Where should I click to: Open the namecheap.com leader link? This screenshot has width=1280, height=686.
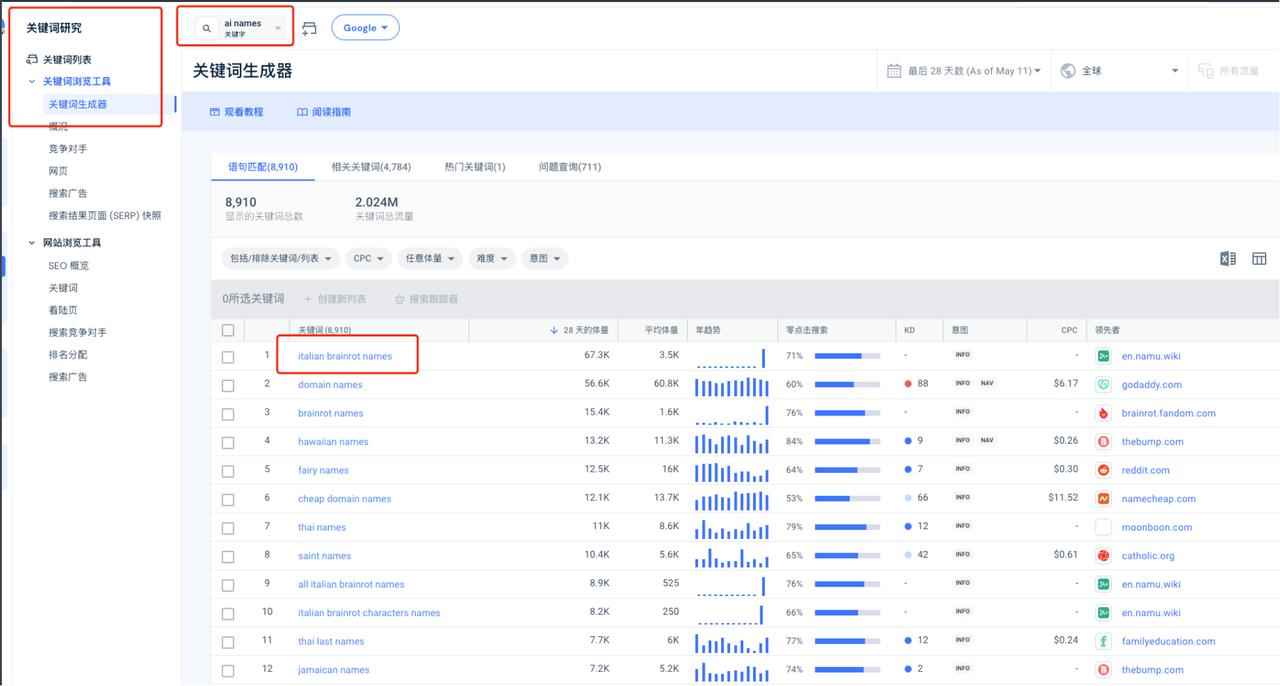(1159, 498)
